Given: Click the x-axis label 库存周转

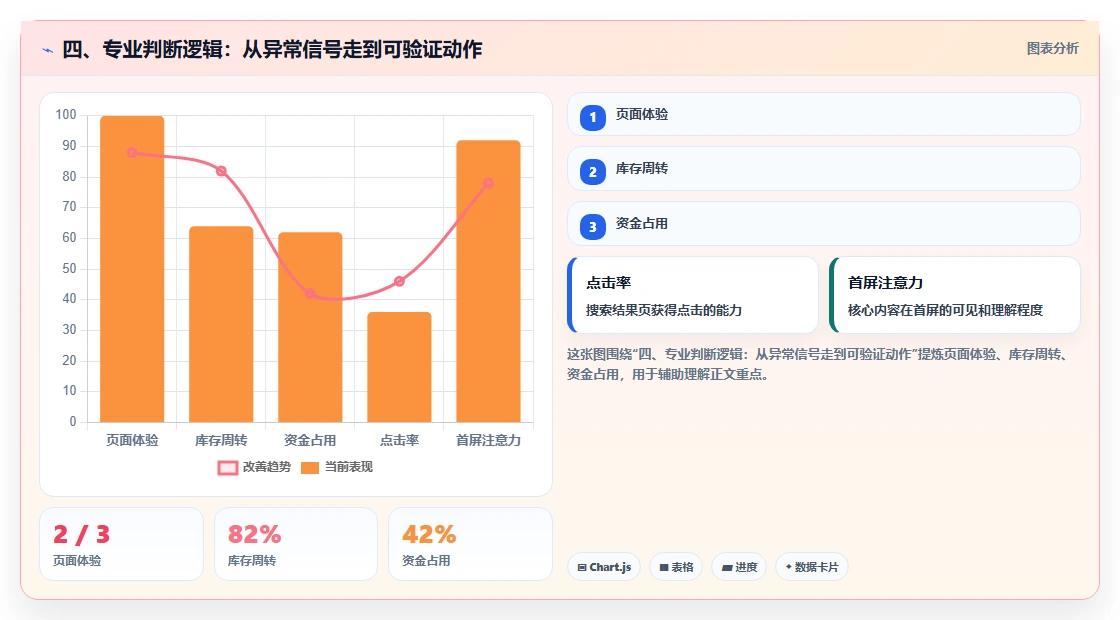Looking at the screenshot, I should pyautogui.click(x=221, y=441).
